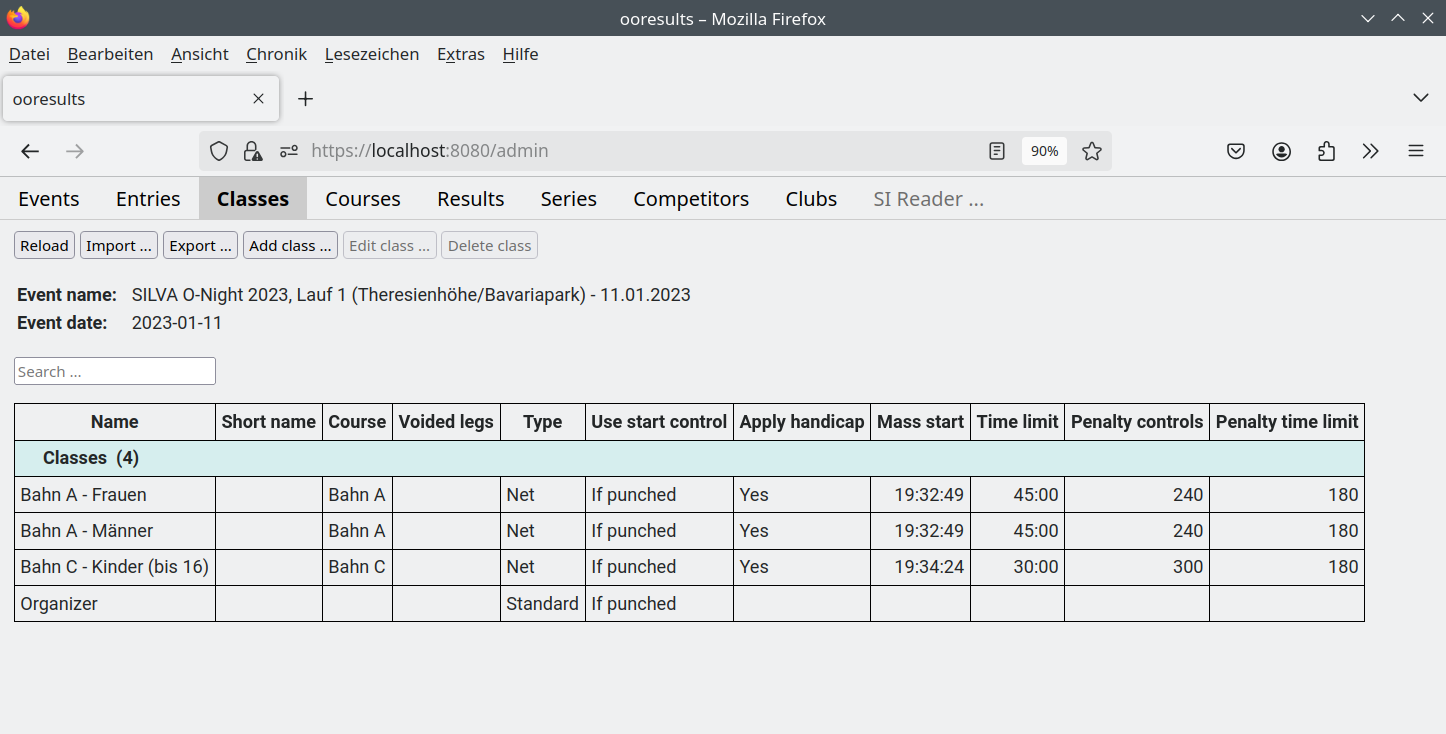Click the 90% zoom level indicator
Viewport: 1446px width, 734px height.
pos(1044,151)
